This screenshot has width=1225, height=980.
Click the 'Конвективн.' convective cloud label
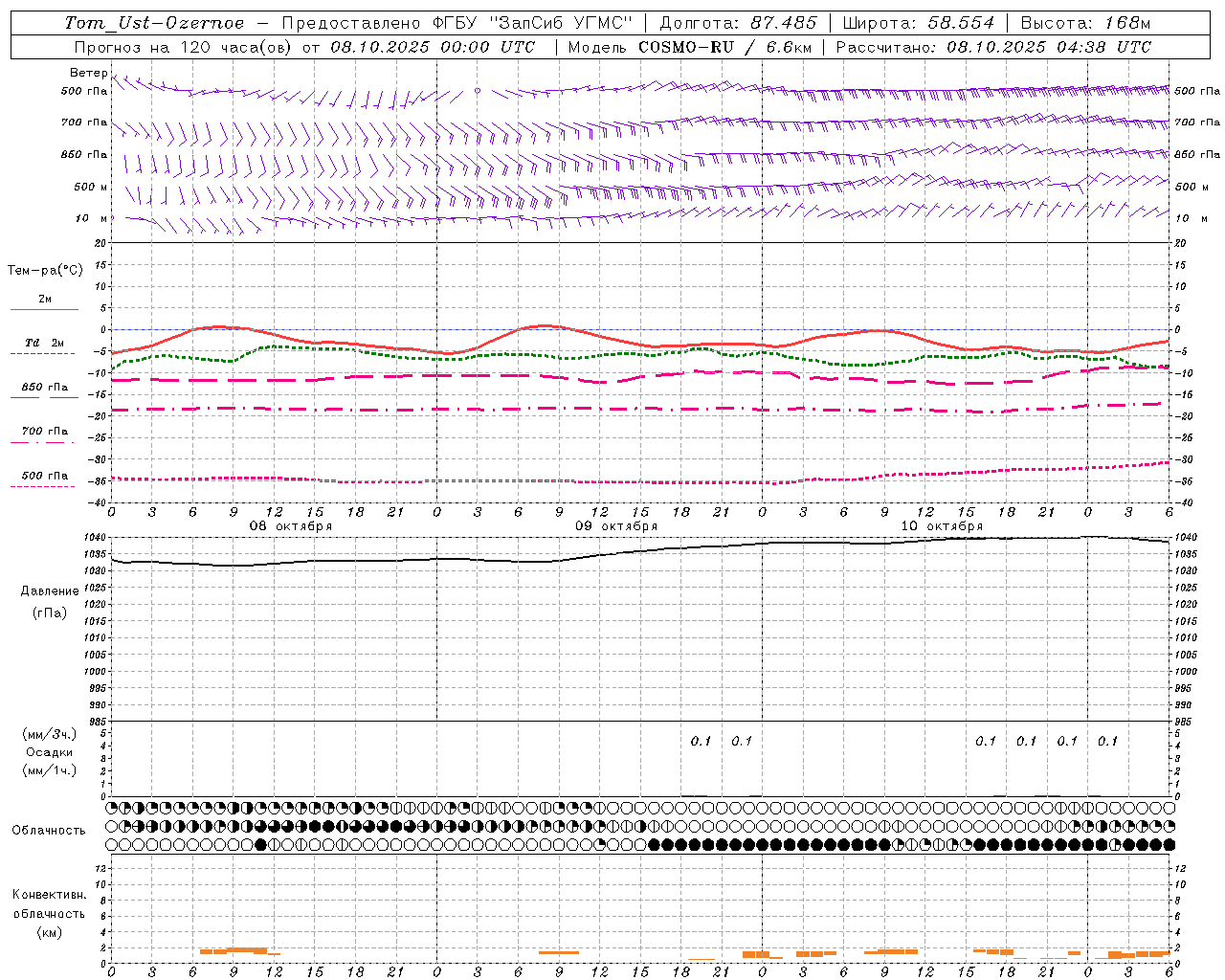click(49, 895)
